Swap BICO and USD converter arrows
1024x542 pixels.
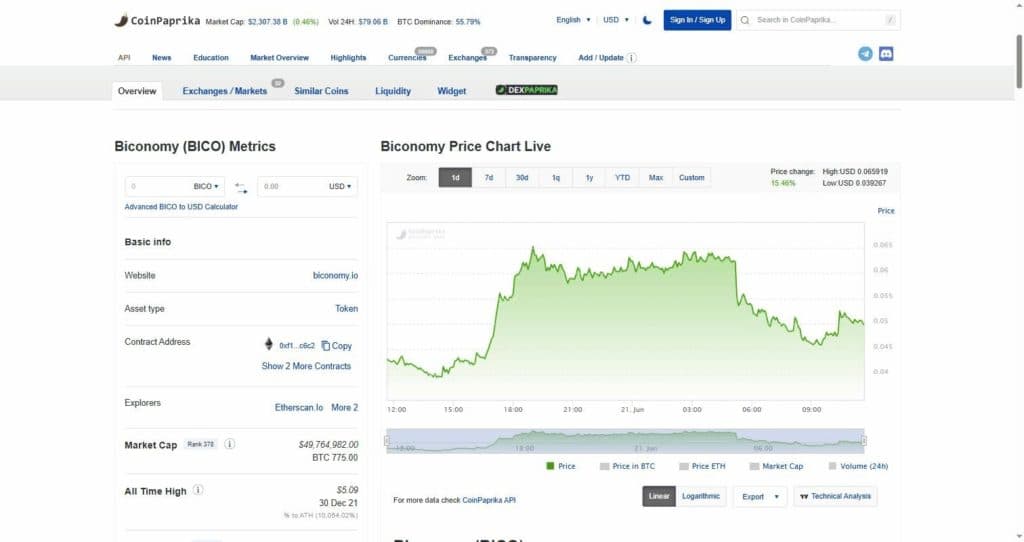(241, 188)
